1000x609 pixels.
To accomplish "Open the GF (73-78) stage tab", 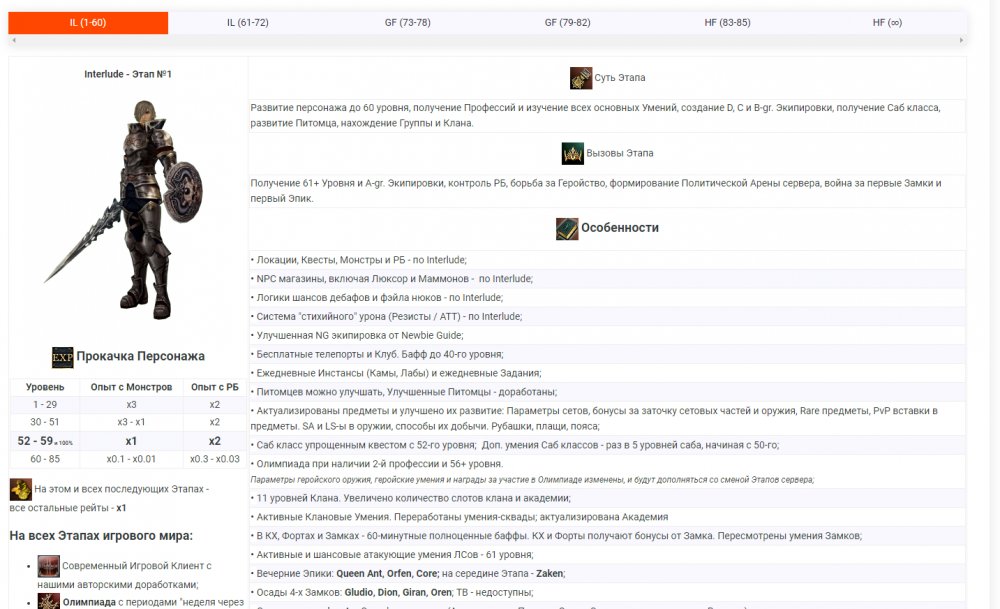I will (407, 22).
